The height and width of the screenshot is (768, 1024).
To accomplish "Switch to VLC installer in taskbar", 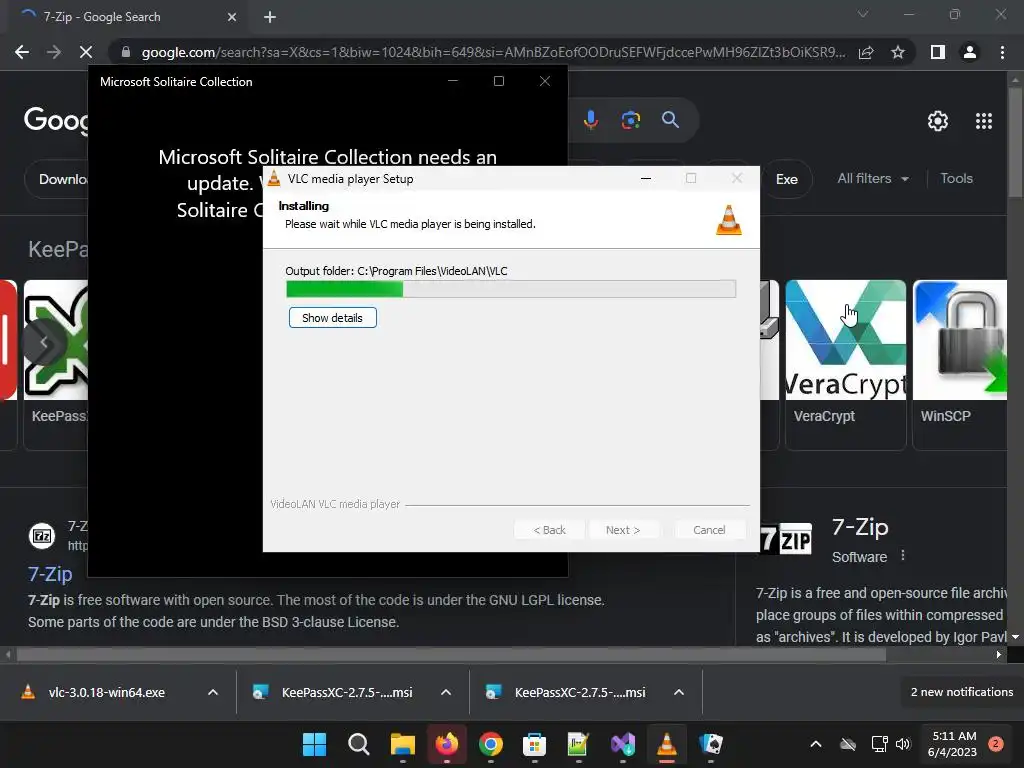I will 667,744.
